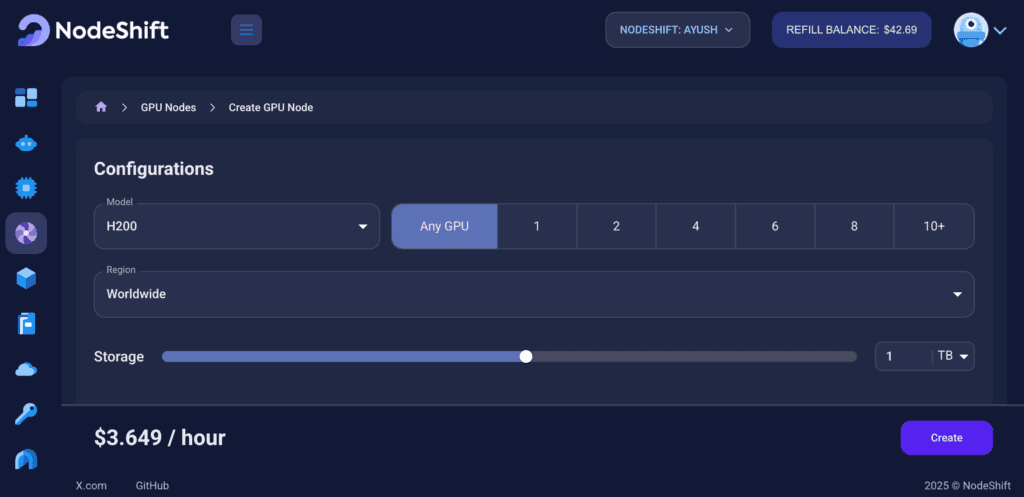Click the key icon in sidebar
The height and width of the screenshot is (497, 1024).
click(x=26, y=414)
